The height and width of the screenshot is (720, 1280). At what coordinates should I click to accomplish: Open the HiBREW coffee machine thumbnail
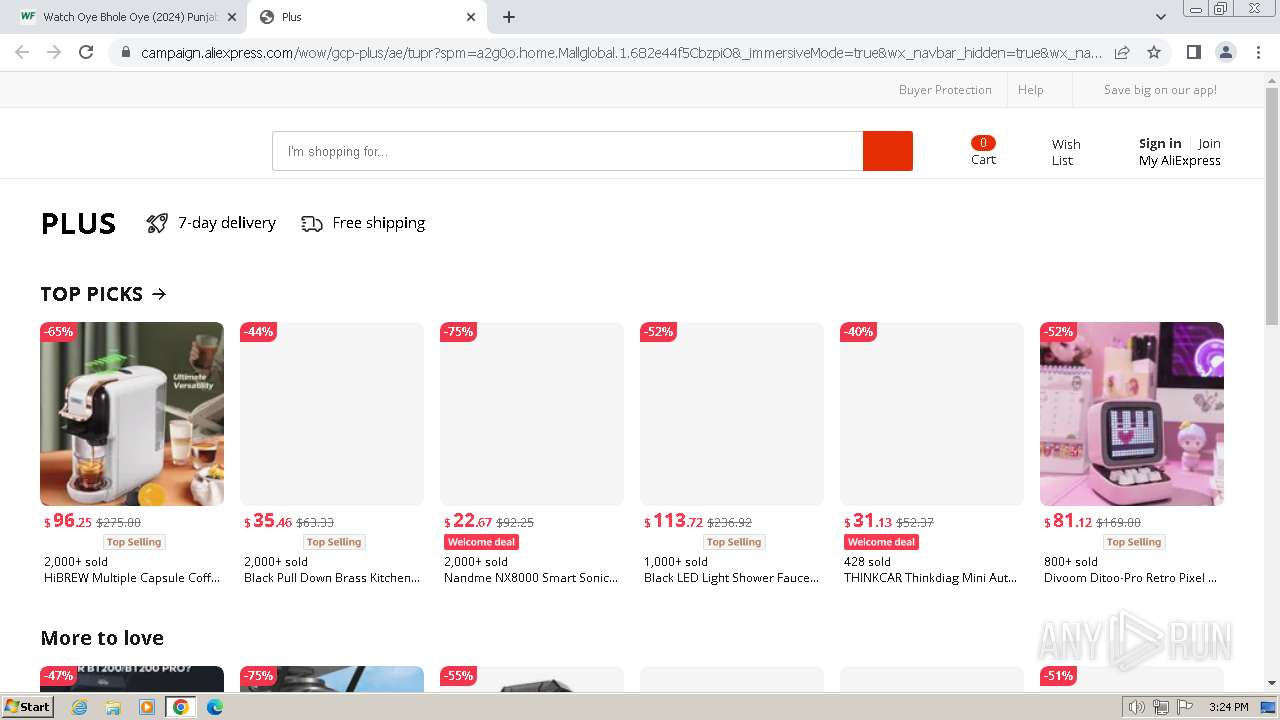[132, 414]
